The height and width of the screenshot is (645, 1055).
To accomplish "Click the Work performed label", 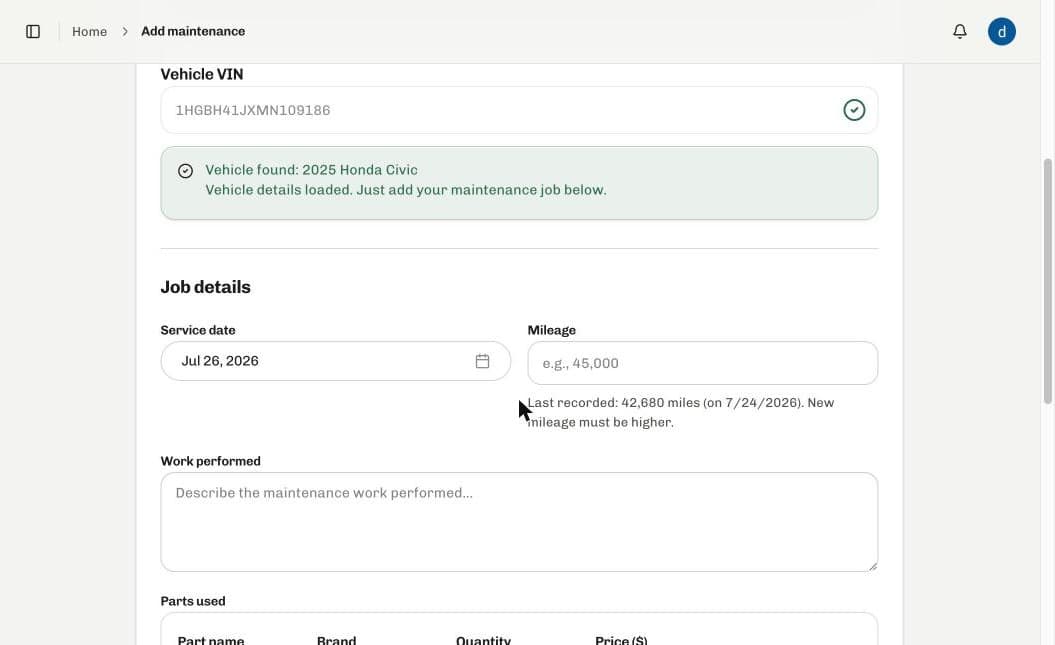I will pos(210,461).
